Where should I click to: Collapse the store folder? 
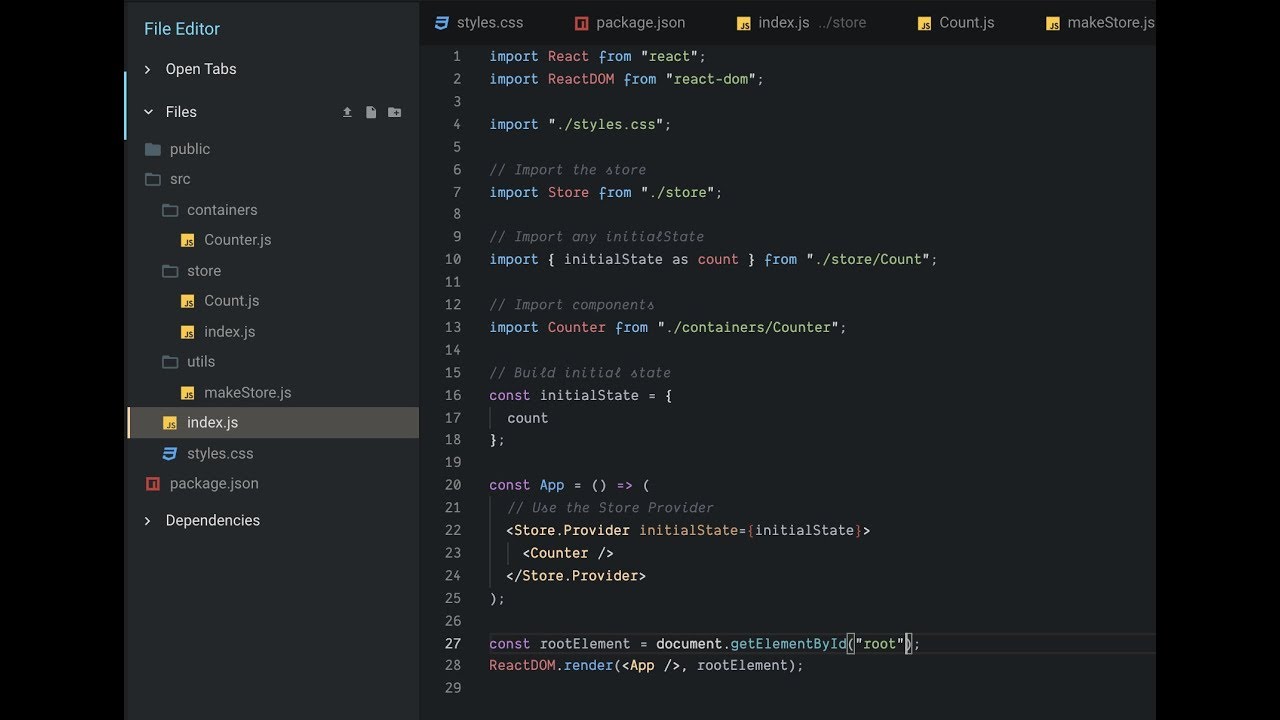click(x=170, y=271)
